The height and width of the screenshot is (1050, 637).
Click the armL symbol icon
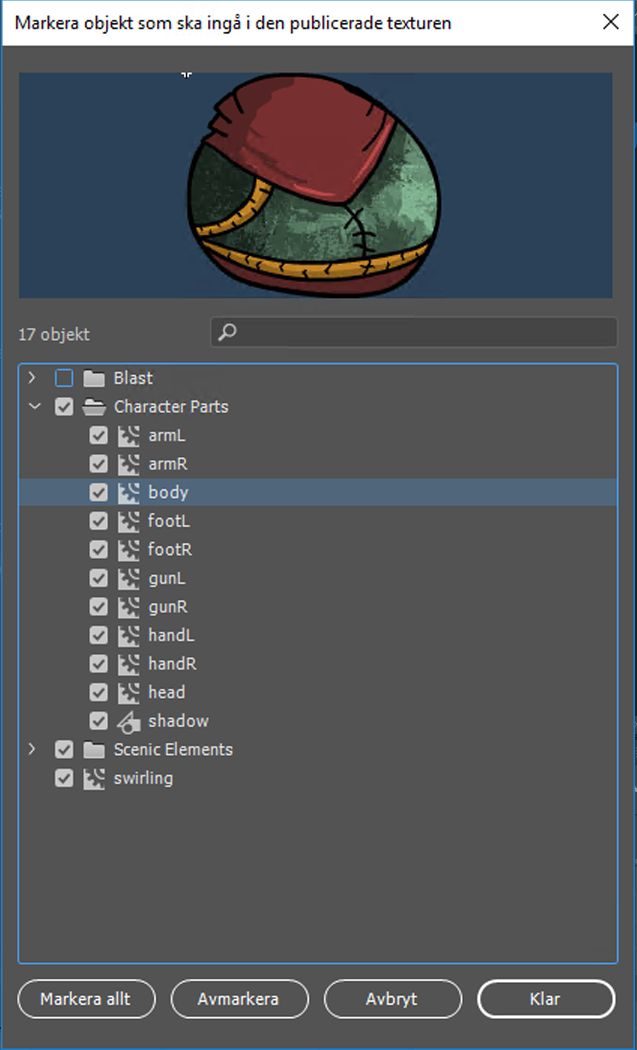coord(129,435)
